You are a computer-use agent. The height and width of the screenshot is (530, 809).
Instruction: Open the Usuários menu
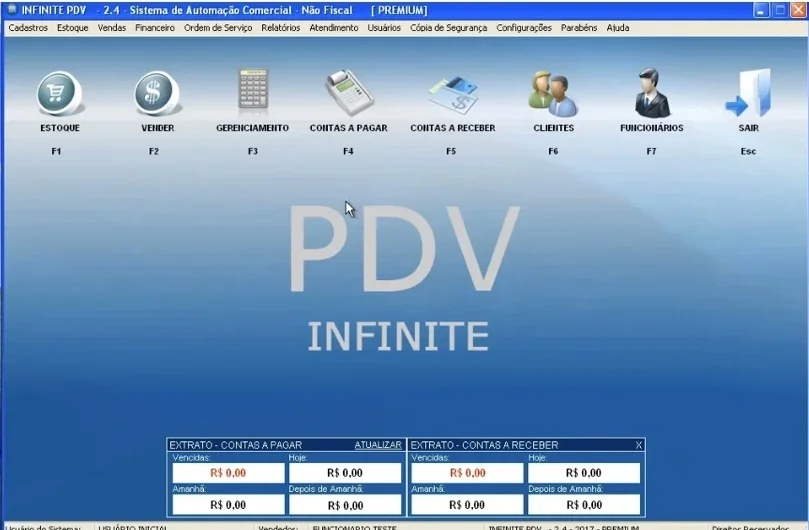pos(384,28)
